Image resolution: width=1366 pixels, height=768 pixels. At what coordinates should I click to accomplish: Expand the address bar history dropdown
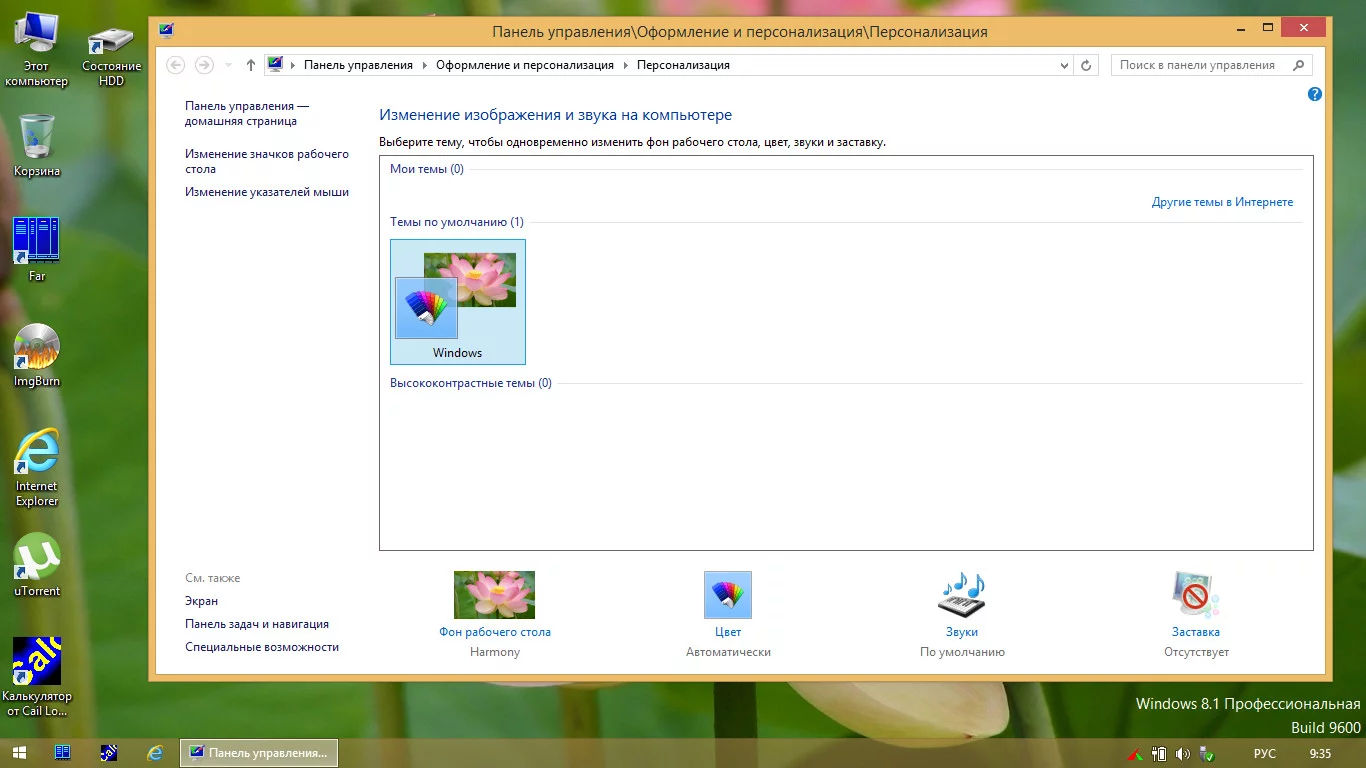click(1064, 65)
